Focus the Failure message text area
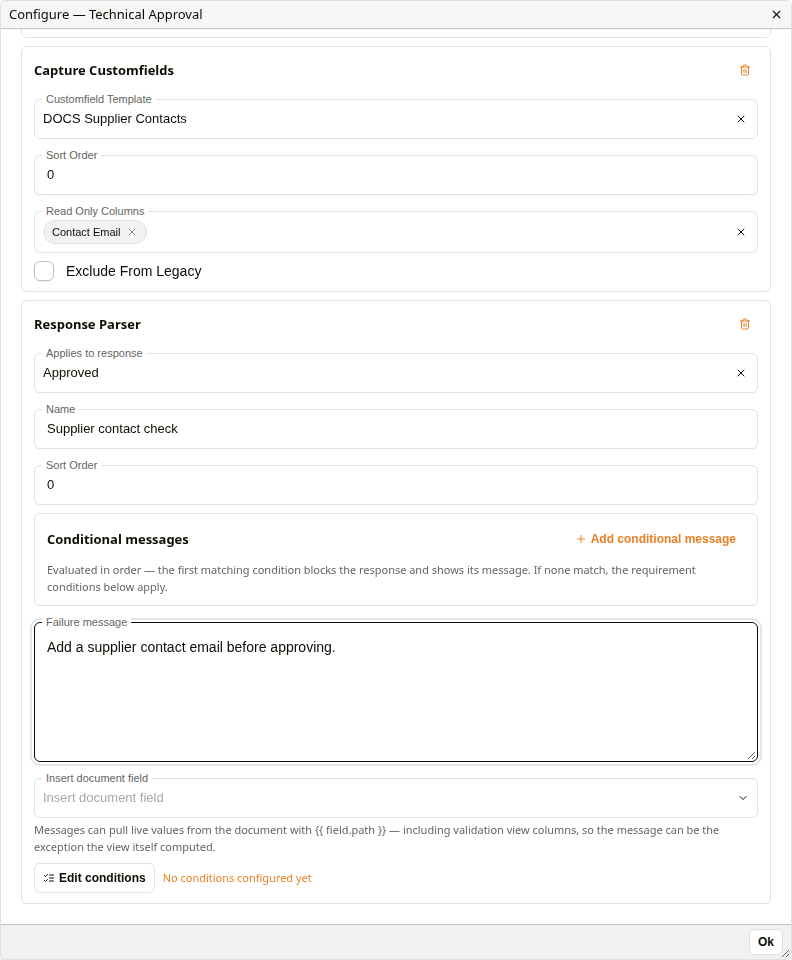Image resolution: width=792 pixels, height=960 pixels. pos(396,692)
